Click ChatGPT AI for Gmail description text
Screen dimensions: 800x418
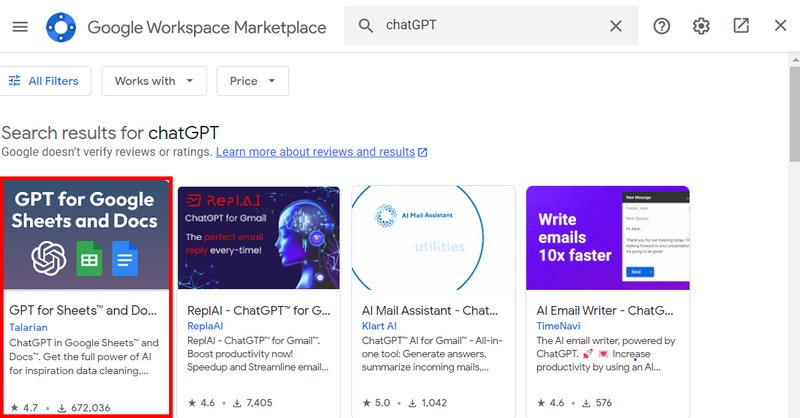(432, 354)
